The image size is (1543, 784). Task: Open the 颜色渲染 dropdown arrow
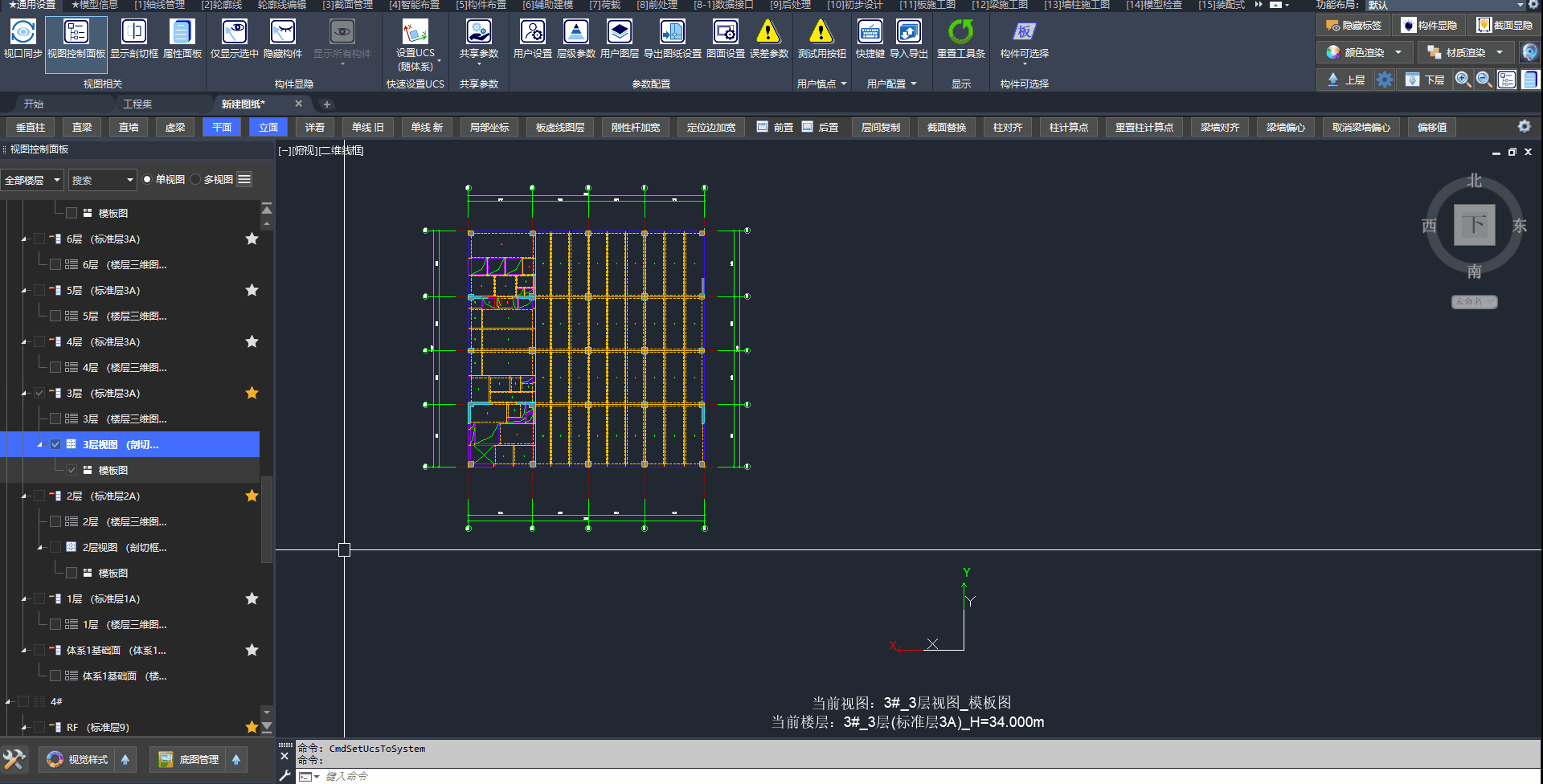1398,53
